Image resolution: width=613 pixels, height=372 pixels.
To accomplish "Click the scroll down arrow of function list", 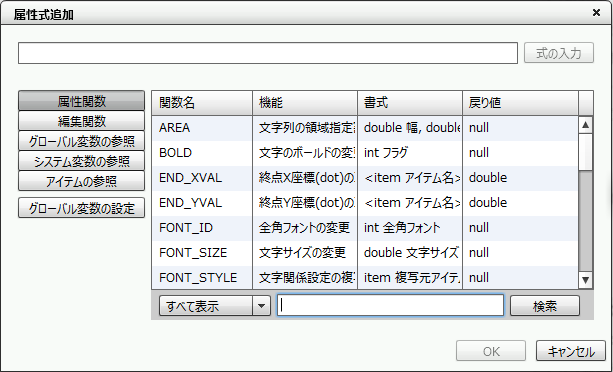I will click(x=585, y=280).
